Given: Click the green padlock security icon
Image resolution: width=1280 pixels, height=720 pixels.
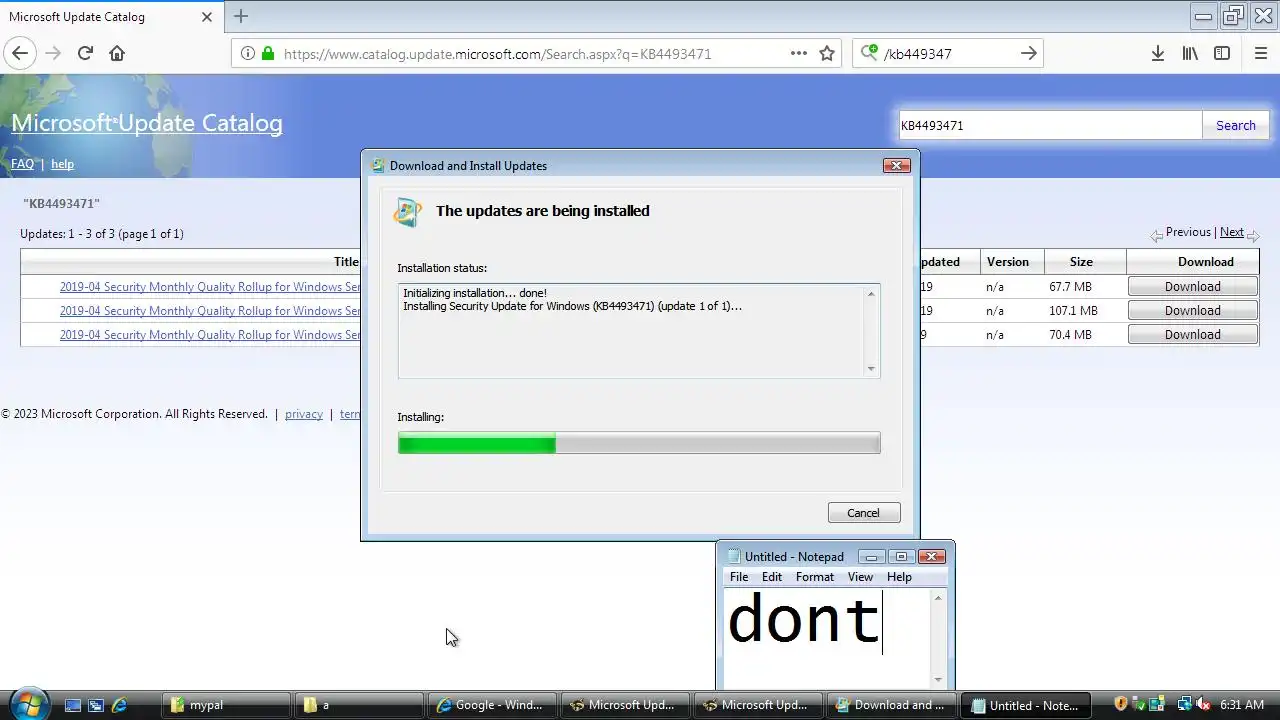Looking at the screenshot, I should tap(267, 54).
